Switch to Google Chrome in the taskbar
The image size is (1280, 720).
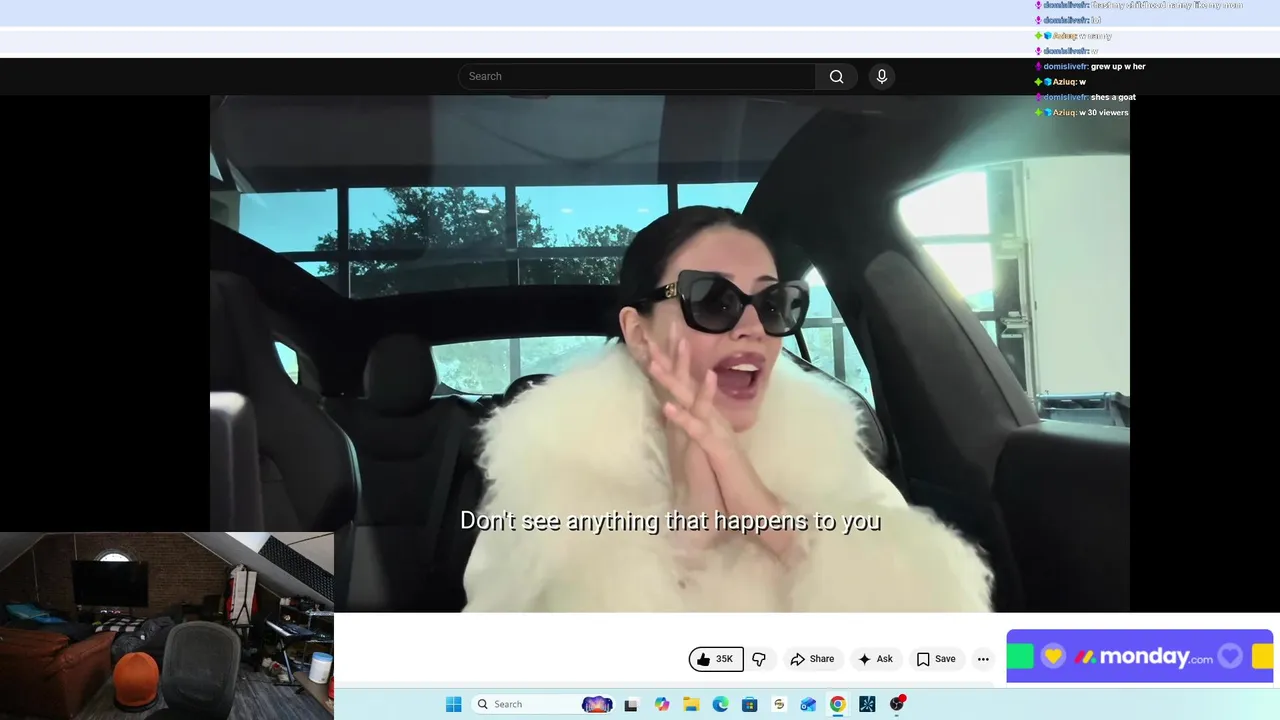pyautogui.click(x=837, y=704)
